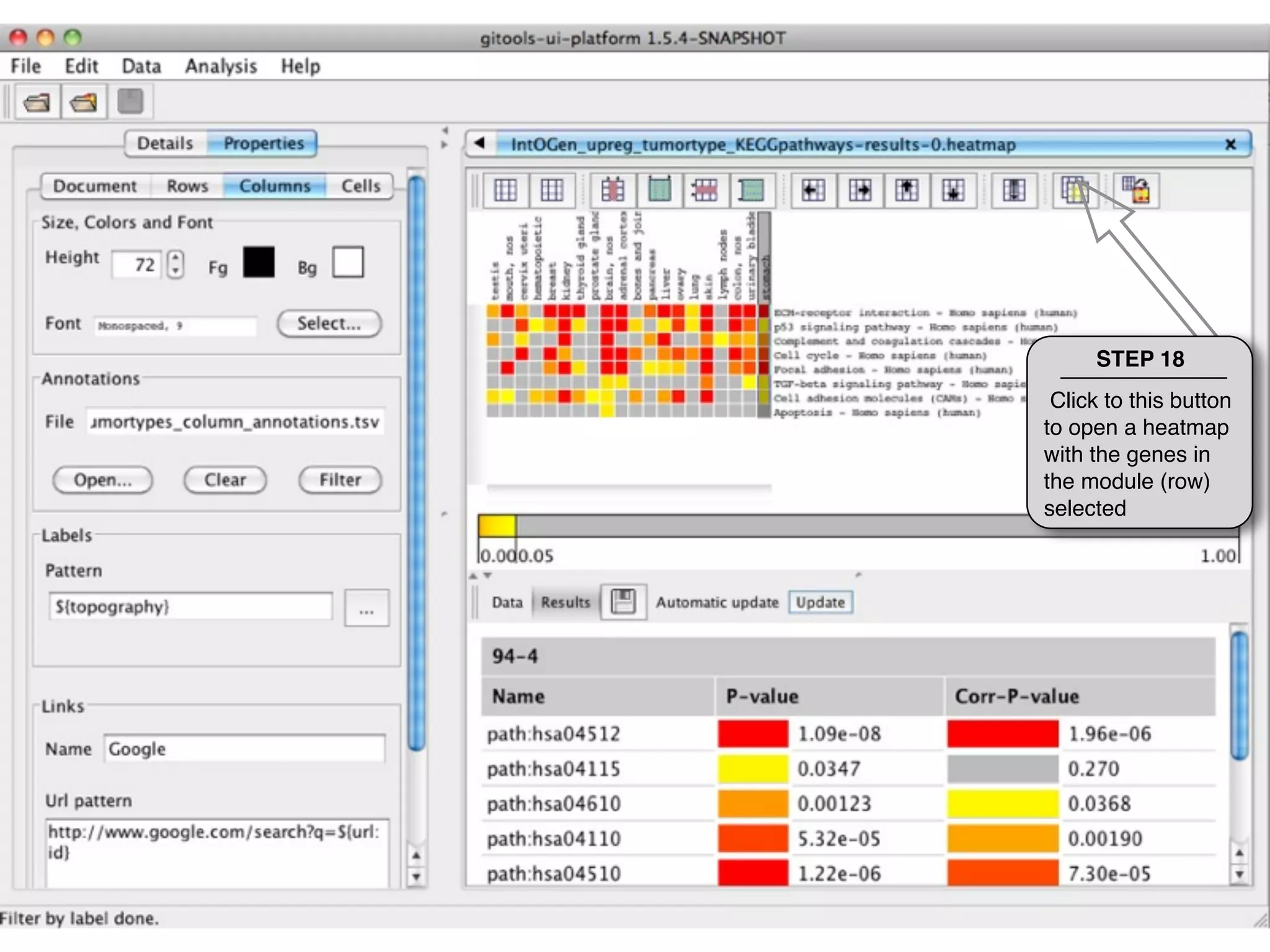Open the File menu
The image size is (1270, 952).
coord(26,66)
